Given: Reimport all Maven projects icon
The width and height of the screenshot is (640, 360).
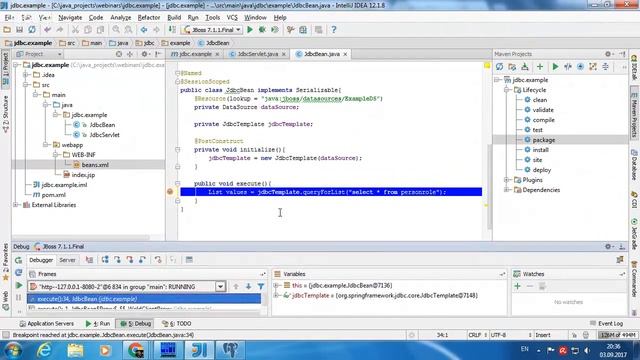Looking at the screenshot, I should pos(499,67).
